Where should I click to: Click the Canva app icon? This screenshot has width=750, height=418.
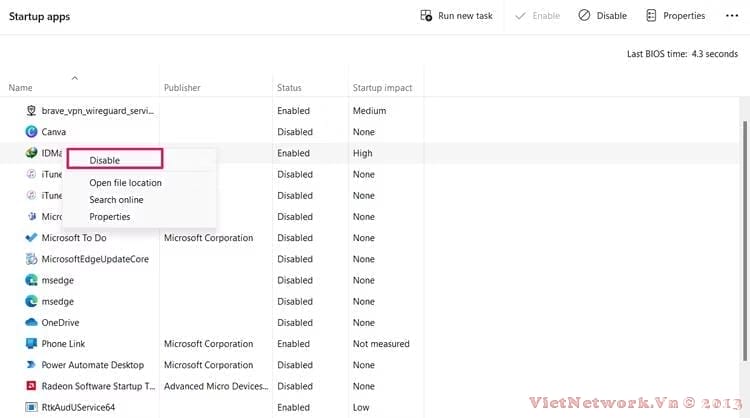point(31,132)
